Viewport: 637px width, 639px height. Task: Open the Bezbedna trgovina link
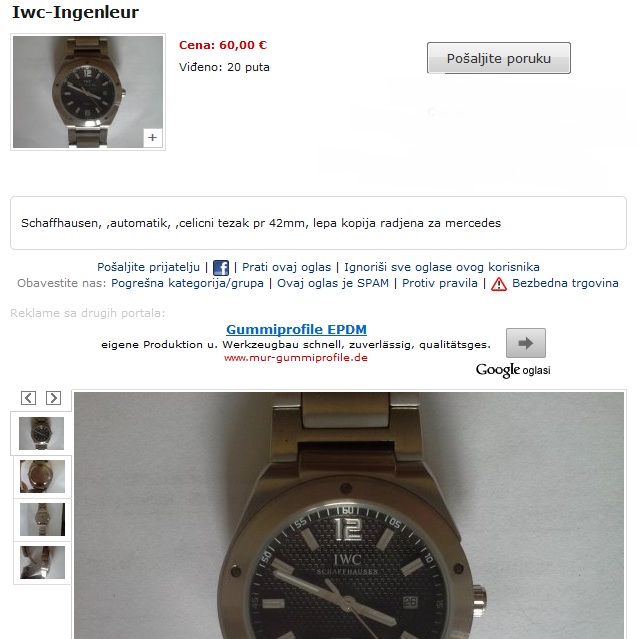coord(565,283)
